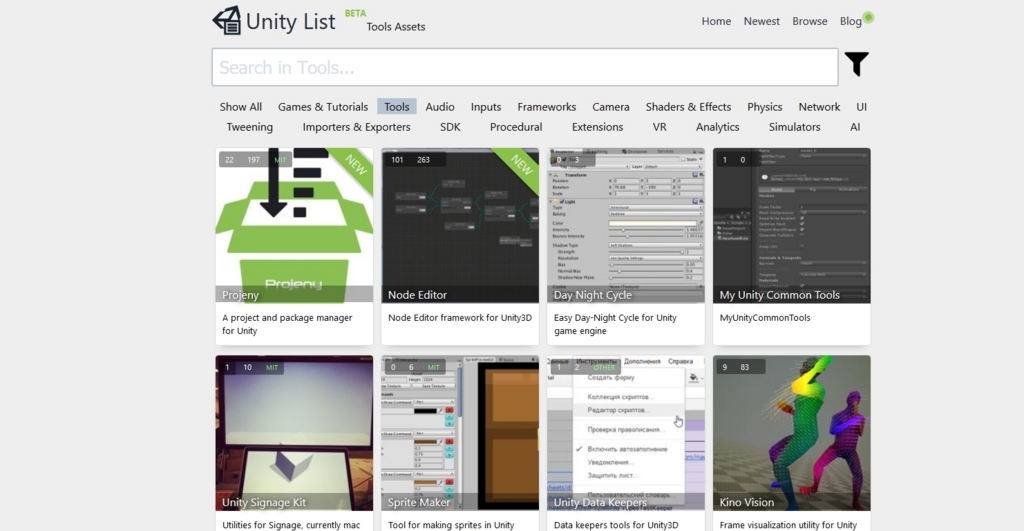
Task: Click the Unity List logo icon
Action: pos(227,20)
